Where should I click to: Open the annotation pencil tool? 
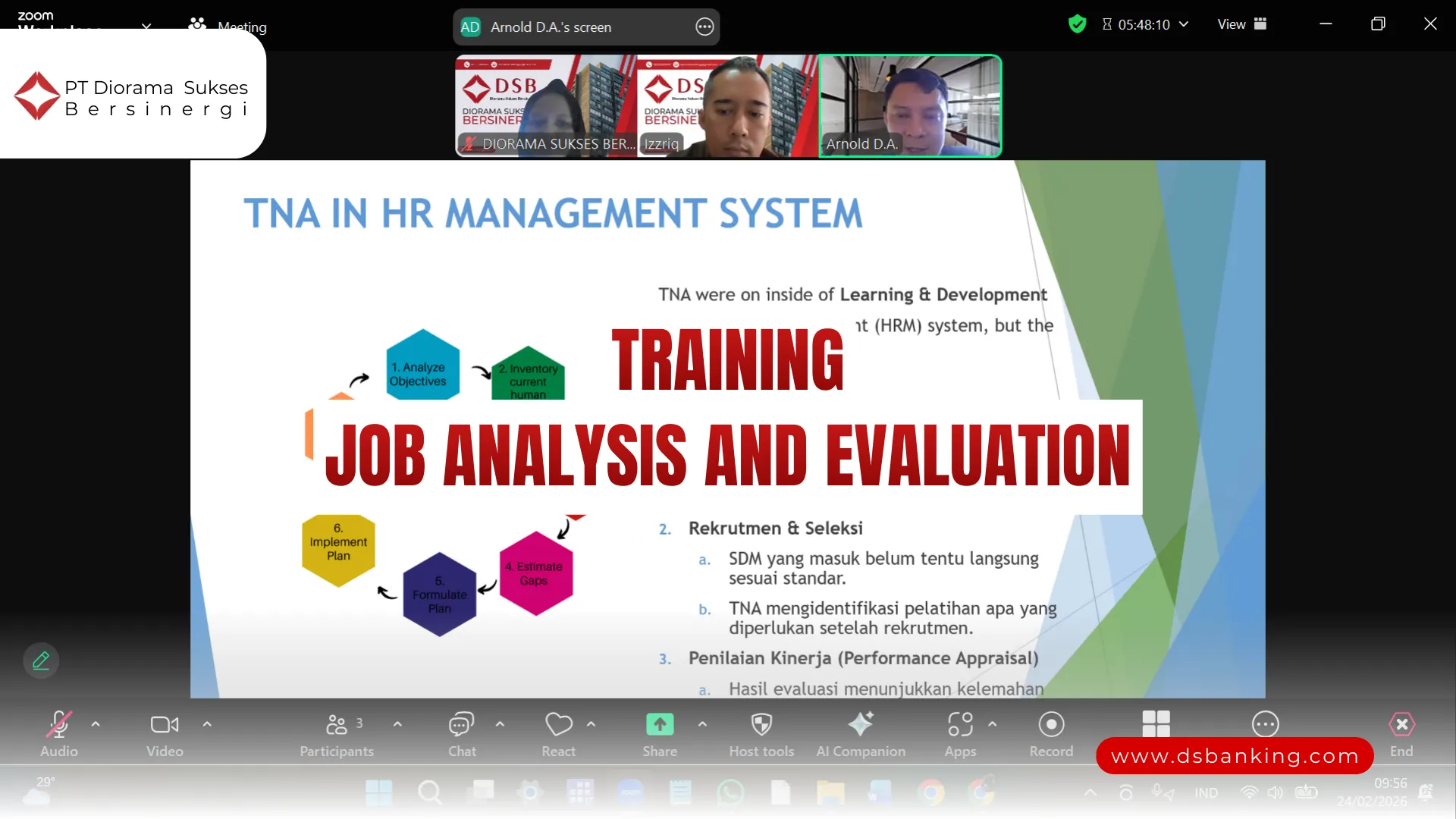coord(40,661)
